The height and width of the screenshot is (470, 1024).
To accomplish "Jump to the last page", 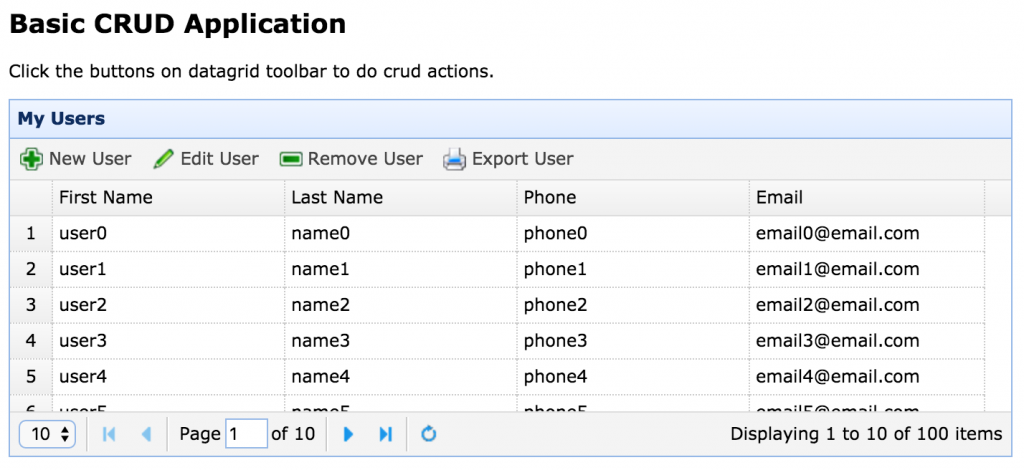I will pos(385,434).
